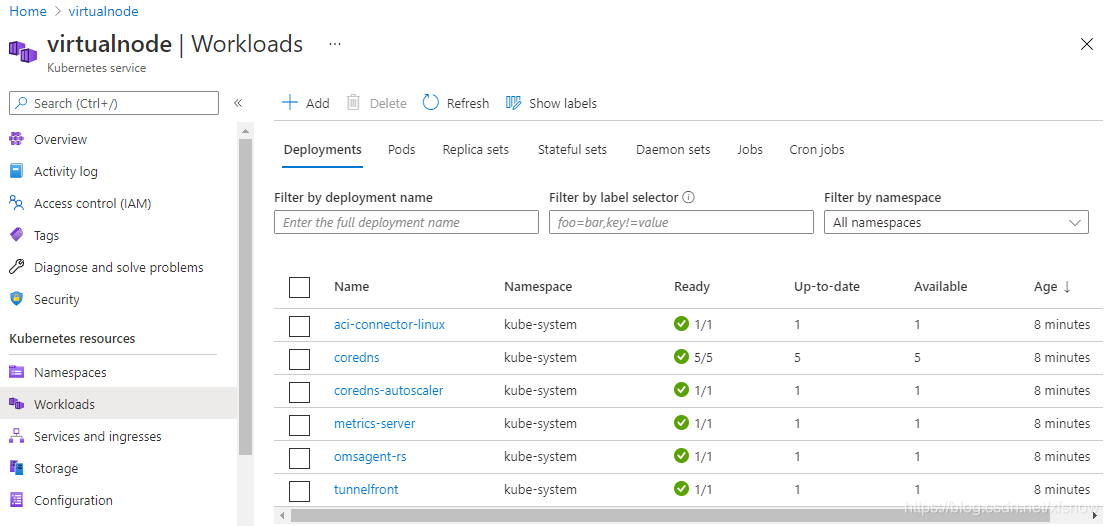
Task: Open the coredns deployment link
Action: coord(356,358)
